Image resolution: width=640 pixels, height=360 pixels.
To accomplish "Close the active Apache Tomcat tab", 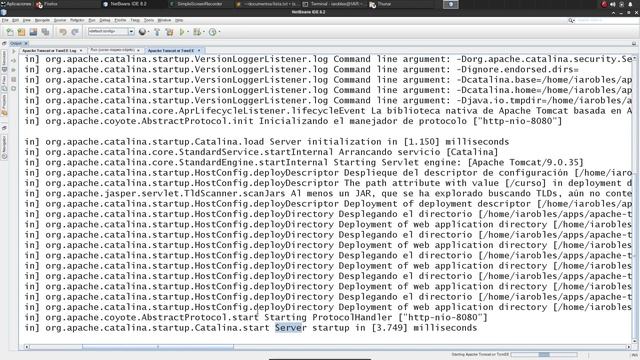I will 199,51.
